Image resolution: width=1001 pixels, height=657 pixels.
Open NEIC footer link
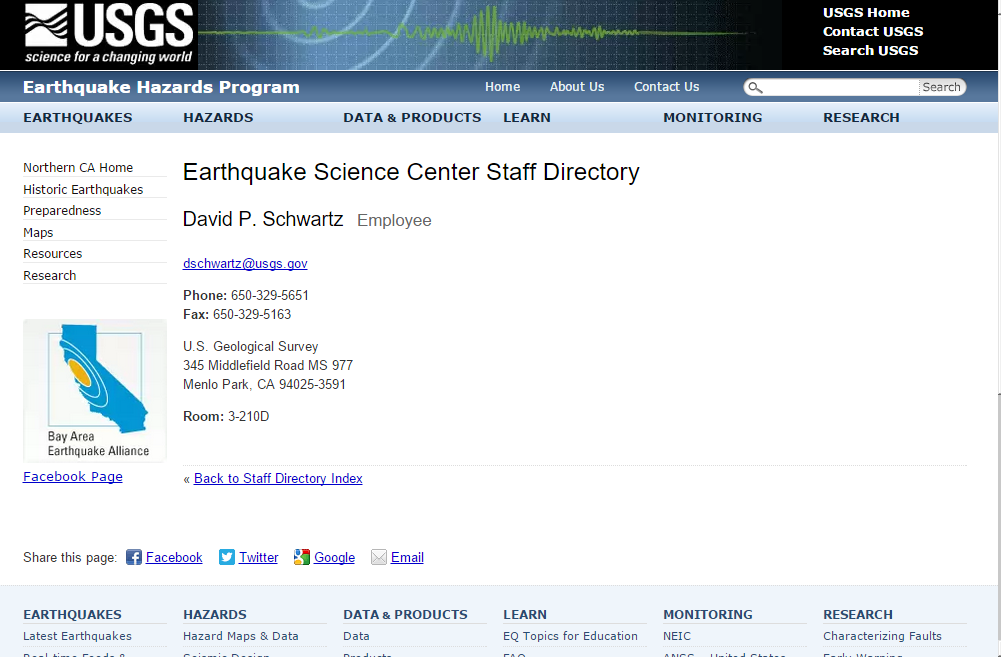(x=677, y=637)
